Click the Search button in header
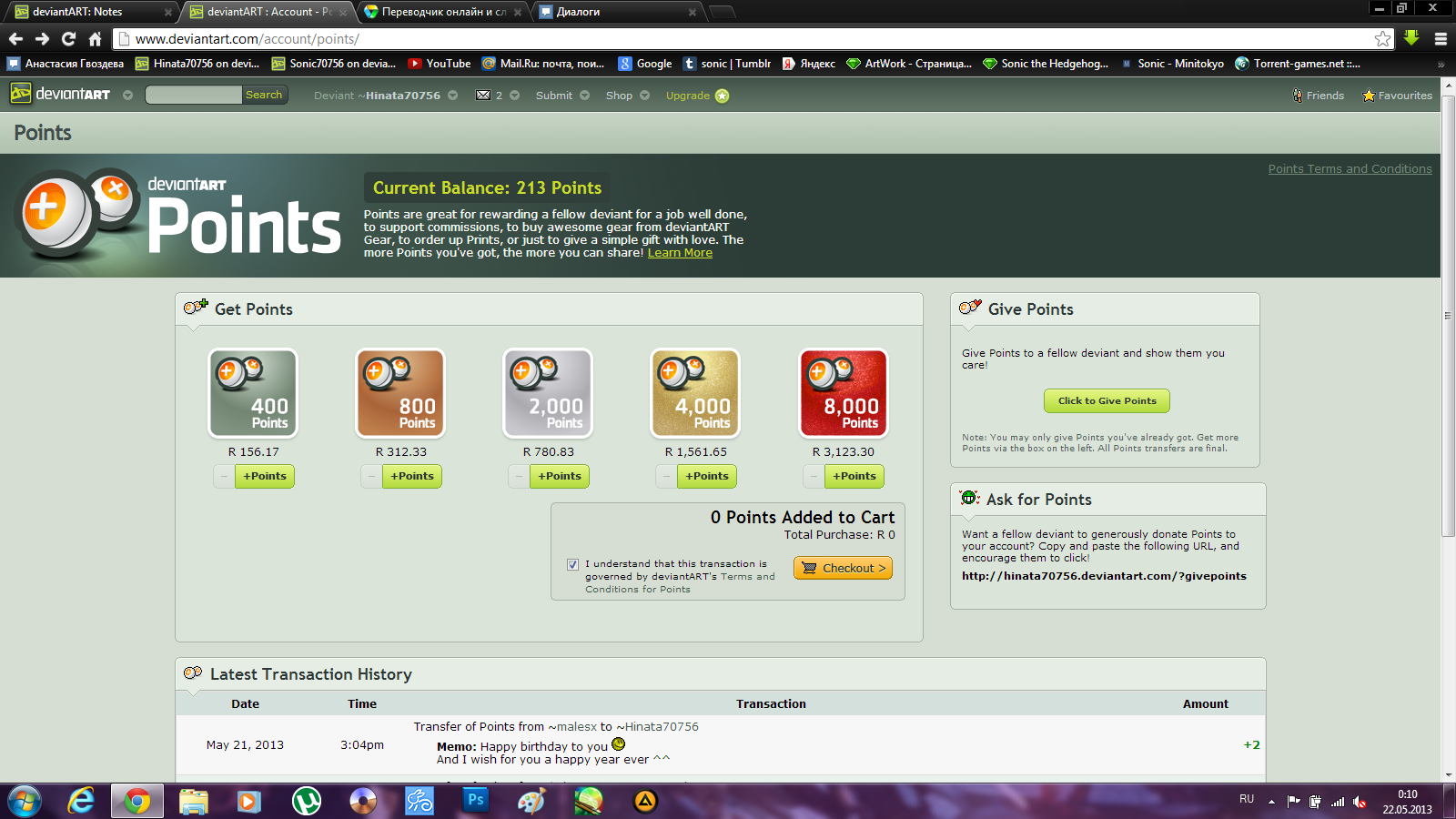This screenshot has width=1456, height=819. (x=264, y=95)
